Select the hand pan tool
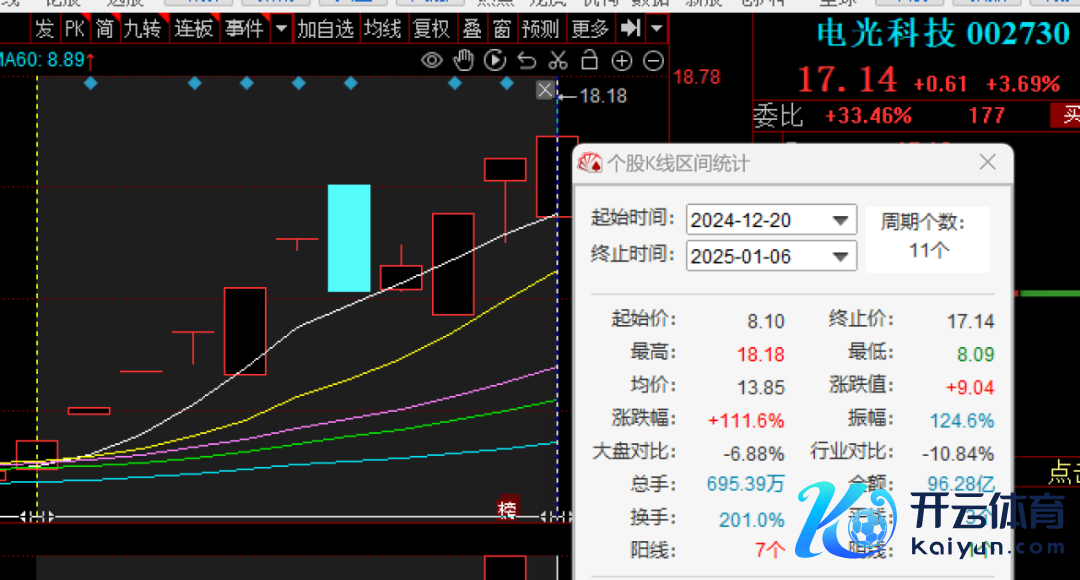This screenshot has width=1080, height=580. [462, 61]
